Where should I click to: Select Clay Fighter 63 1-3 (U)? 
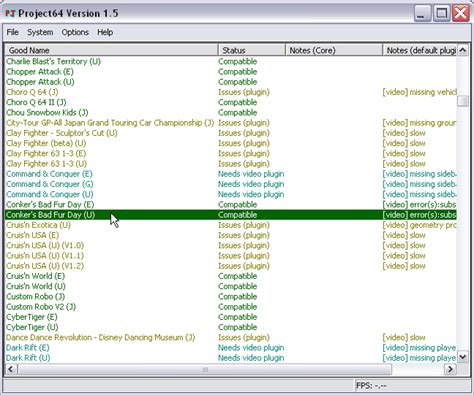point(46,164)
